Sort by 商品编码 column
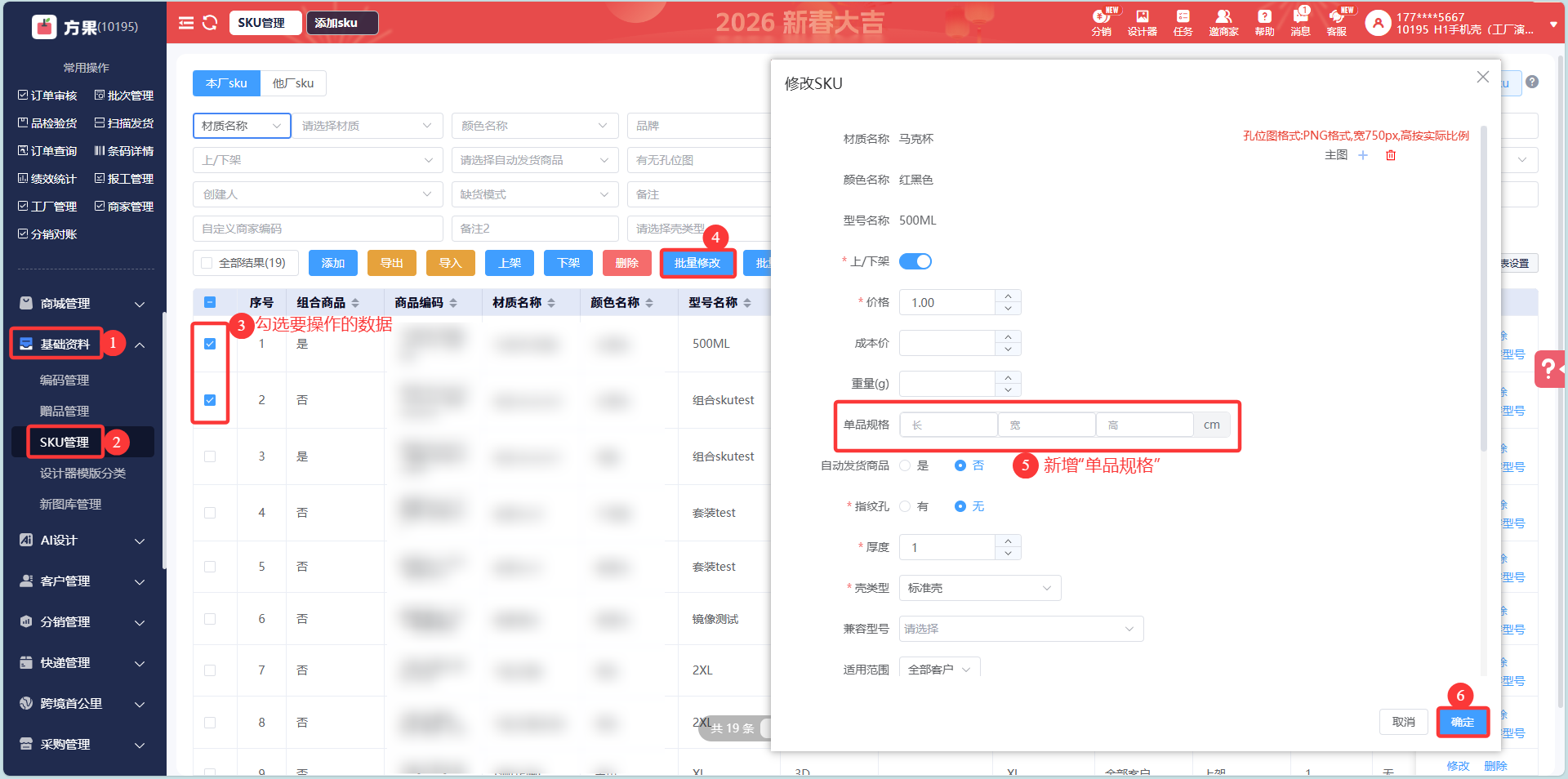Screen dimensions: 1568x779 (453, 303)
